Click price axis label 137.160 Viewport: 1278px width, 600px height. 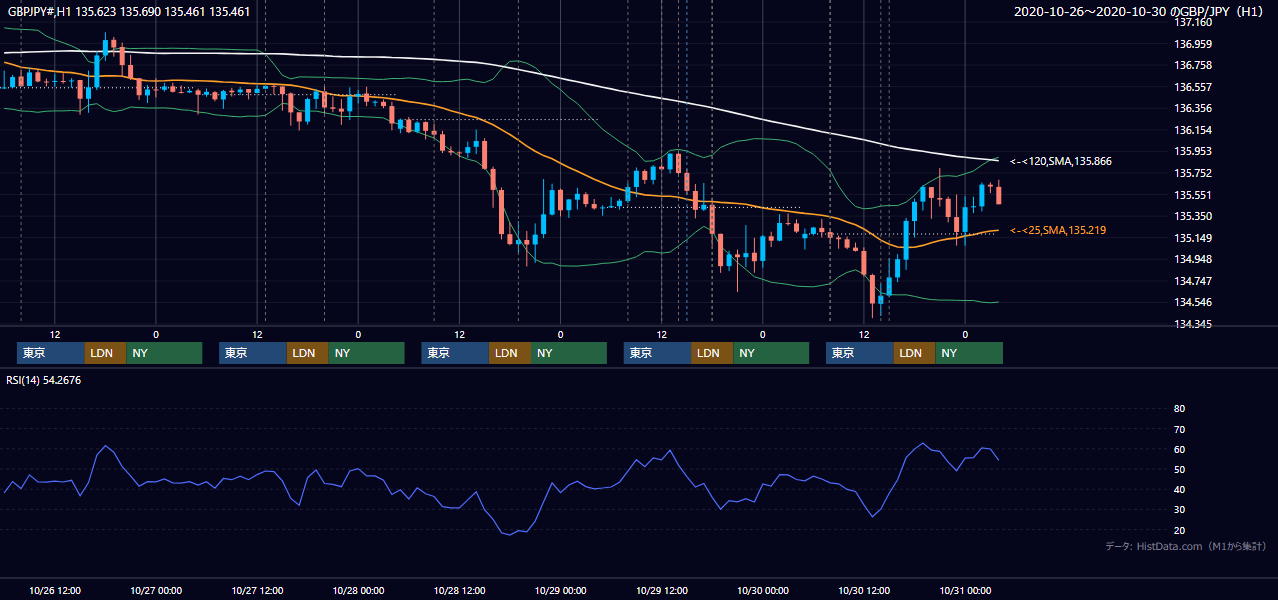pyautogui.click(x=1193, y=22)
